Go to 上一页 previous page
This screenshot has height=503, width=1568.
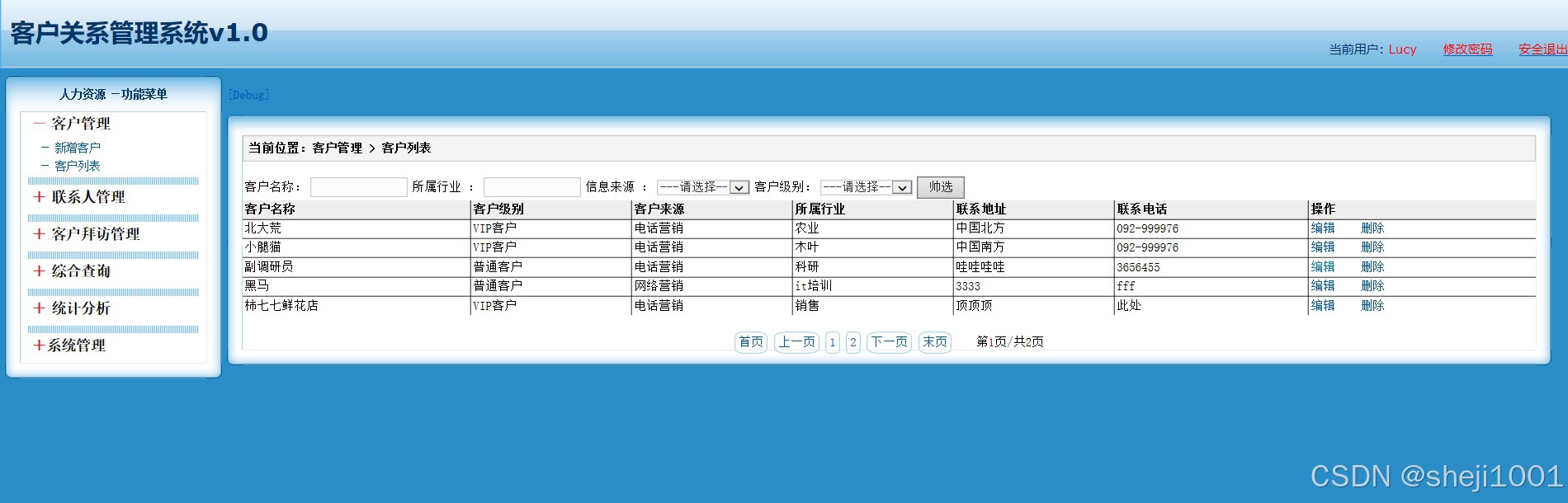[x=797, y=342]
